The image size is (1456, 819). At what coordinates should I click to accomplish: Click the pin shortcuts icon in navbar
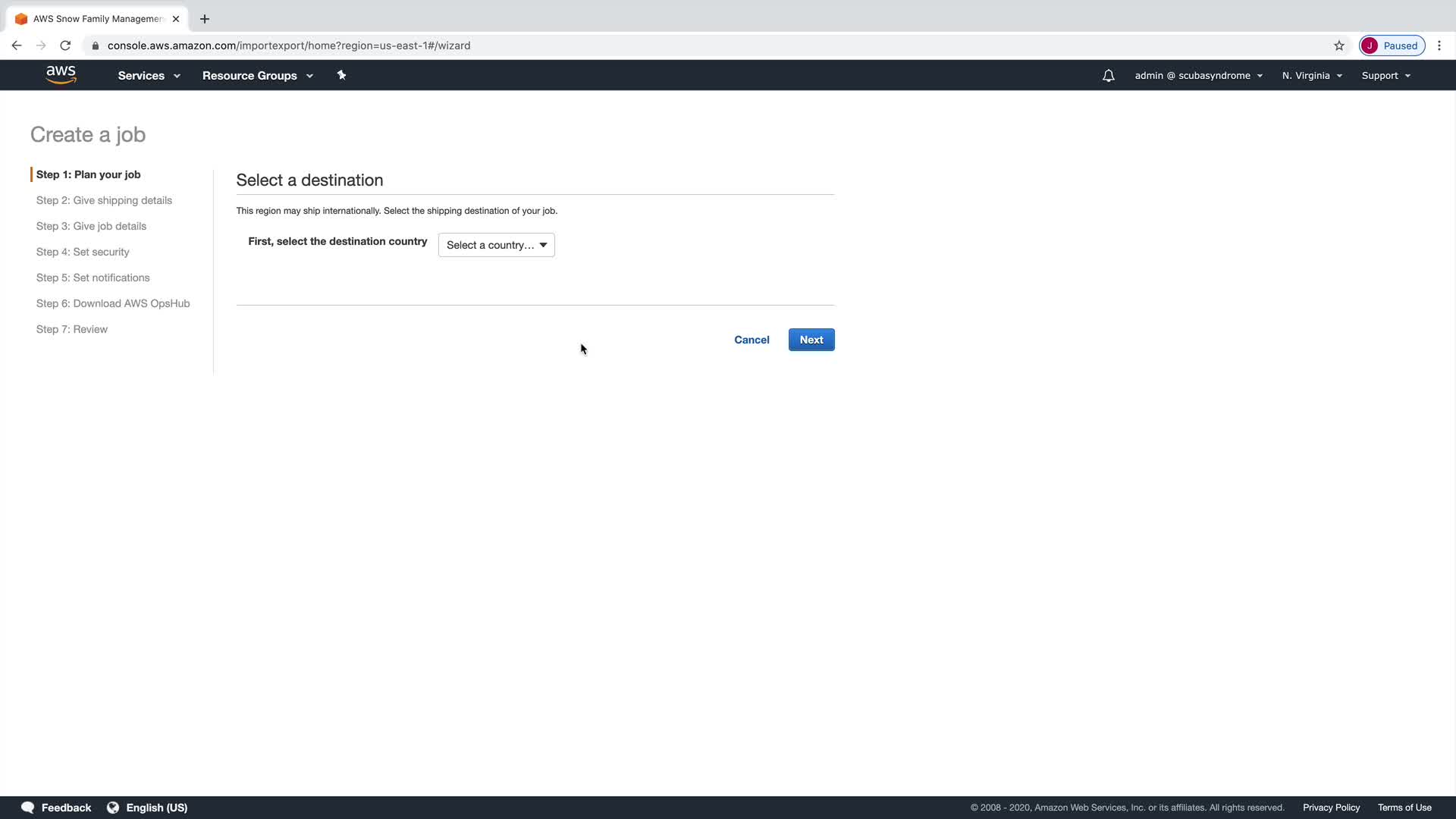[341, 75]
